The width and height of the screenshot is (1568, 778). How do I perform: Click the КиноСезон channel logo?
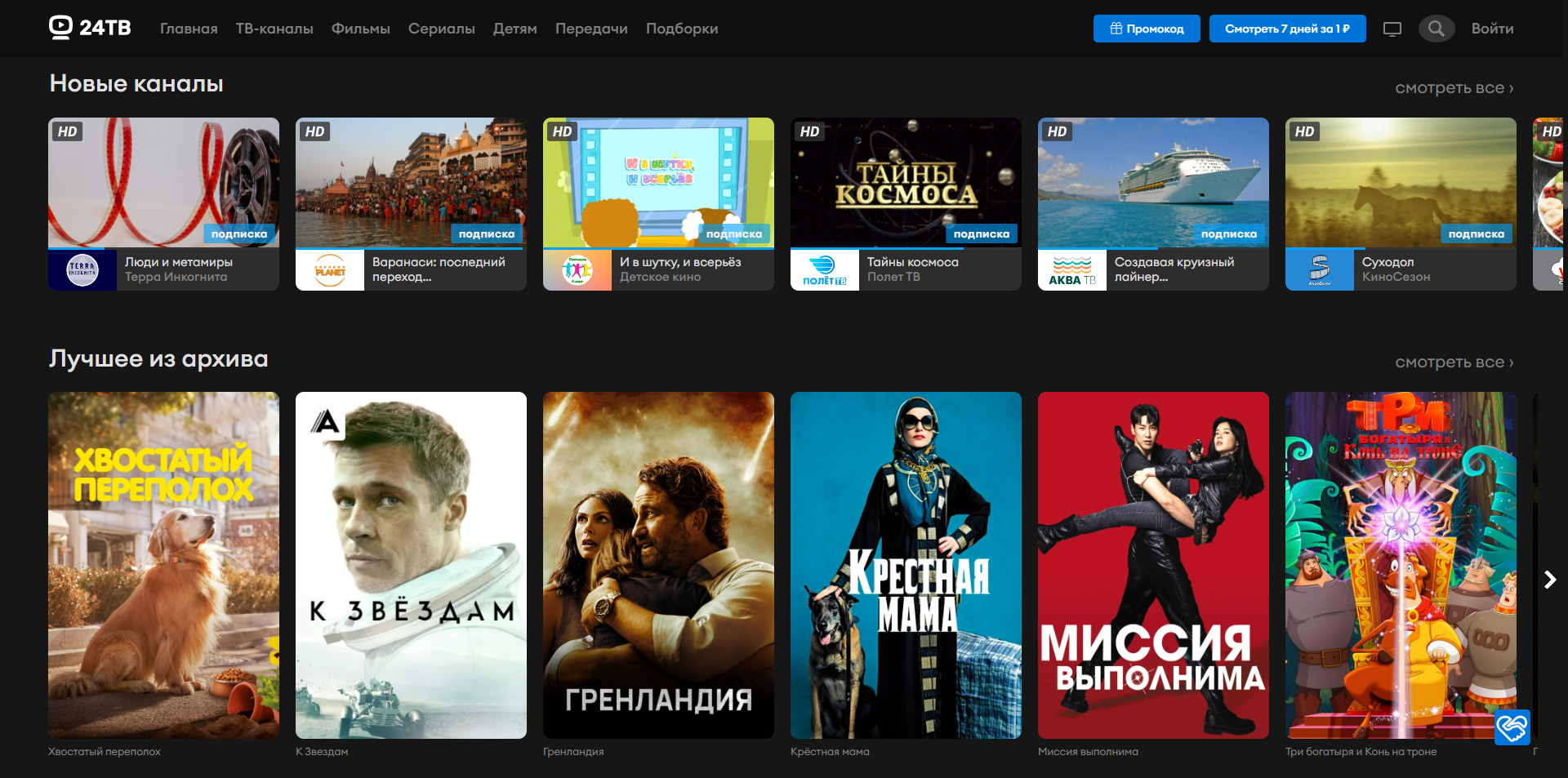pos(1319,270)
